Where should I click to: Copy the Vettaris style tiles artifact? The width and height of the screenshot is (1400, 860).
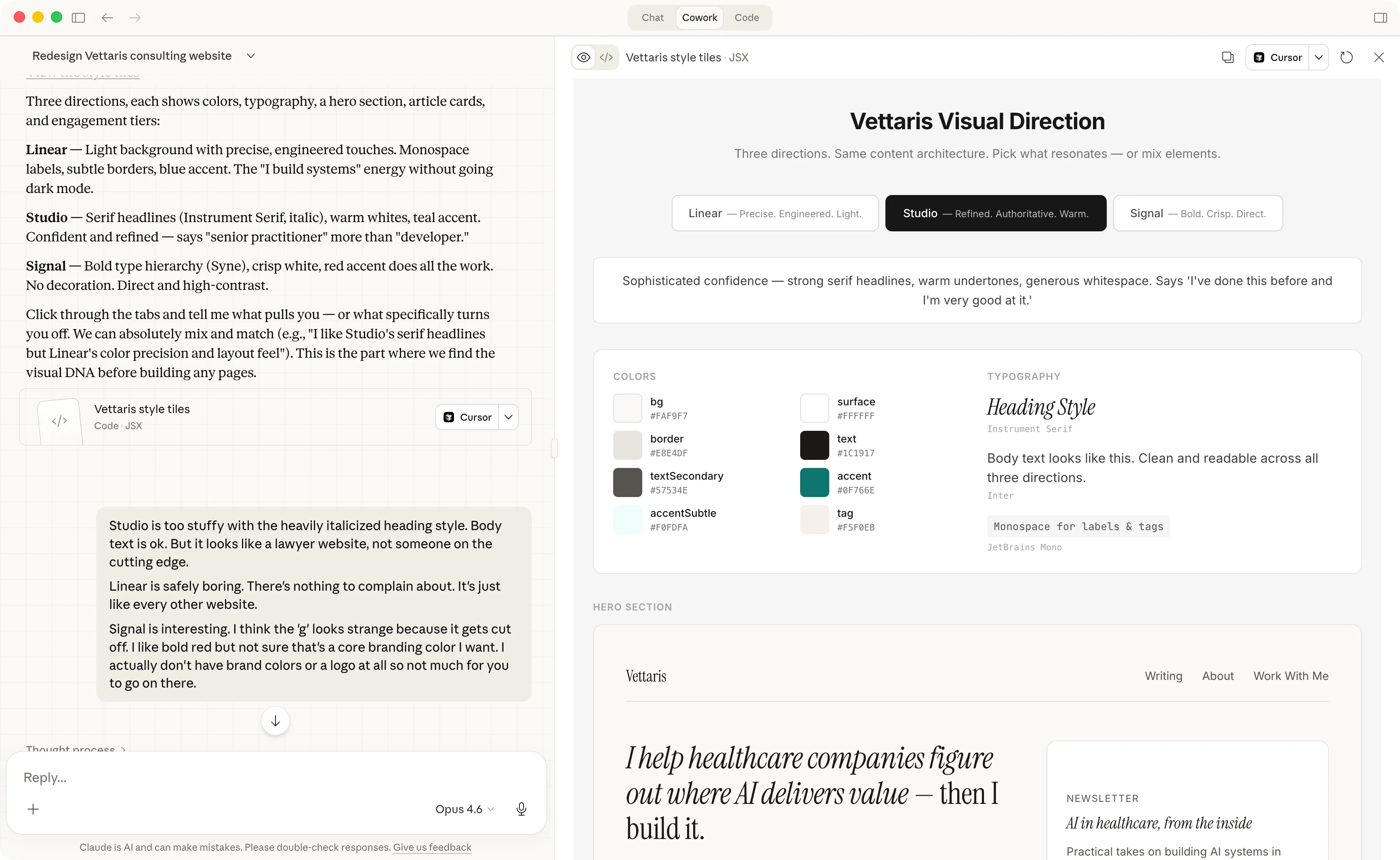pyautogui.click(x=1228, y=57)
